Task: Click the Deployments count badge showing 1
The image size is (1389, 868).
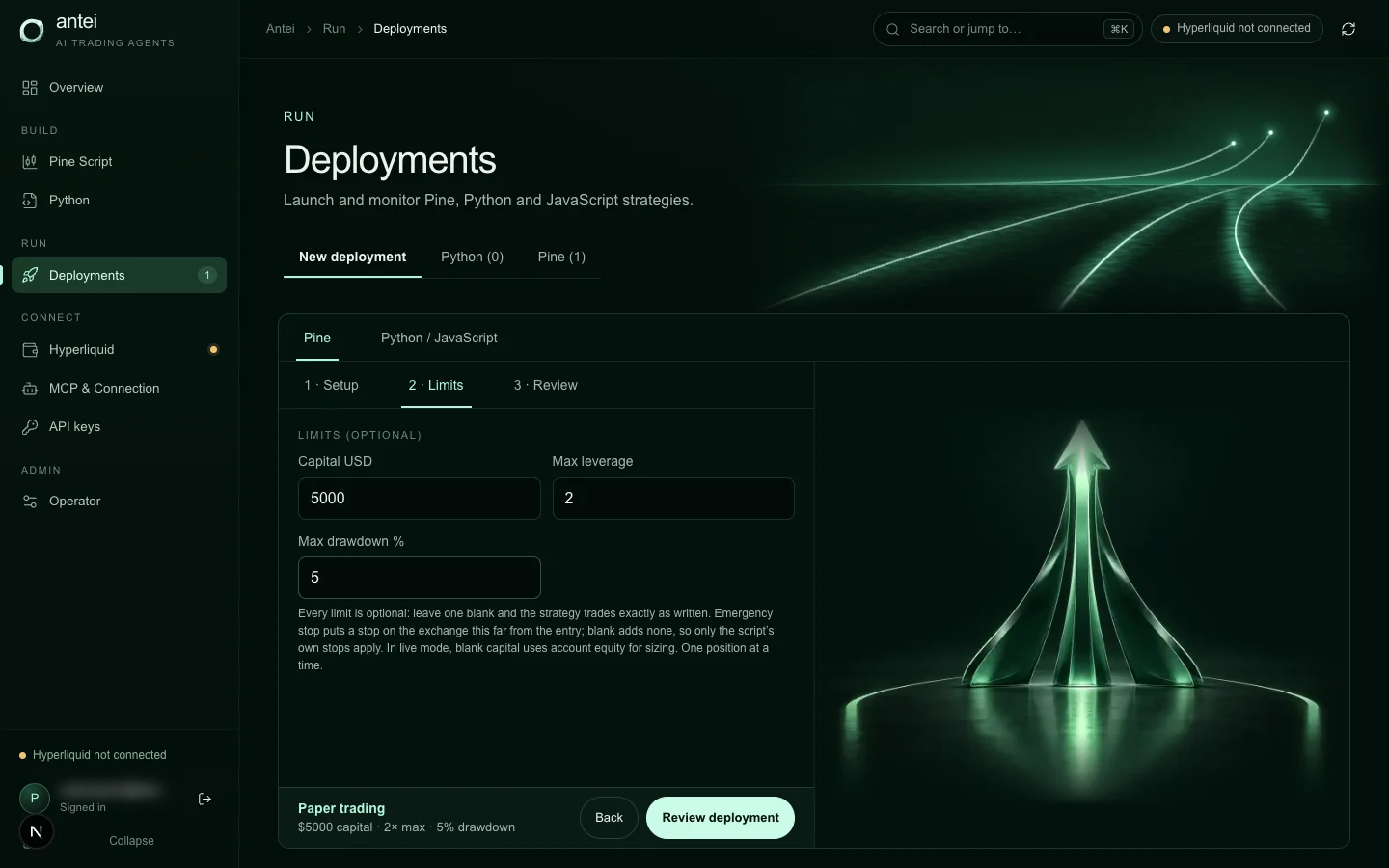Action: coord(207,275)
